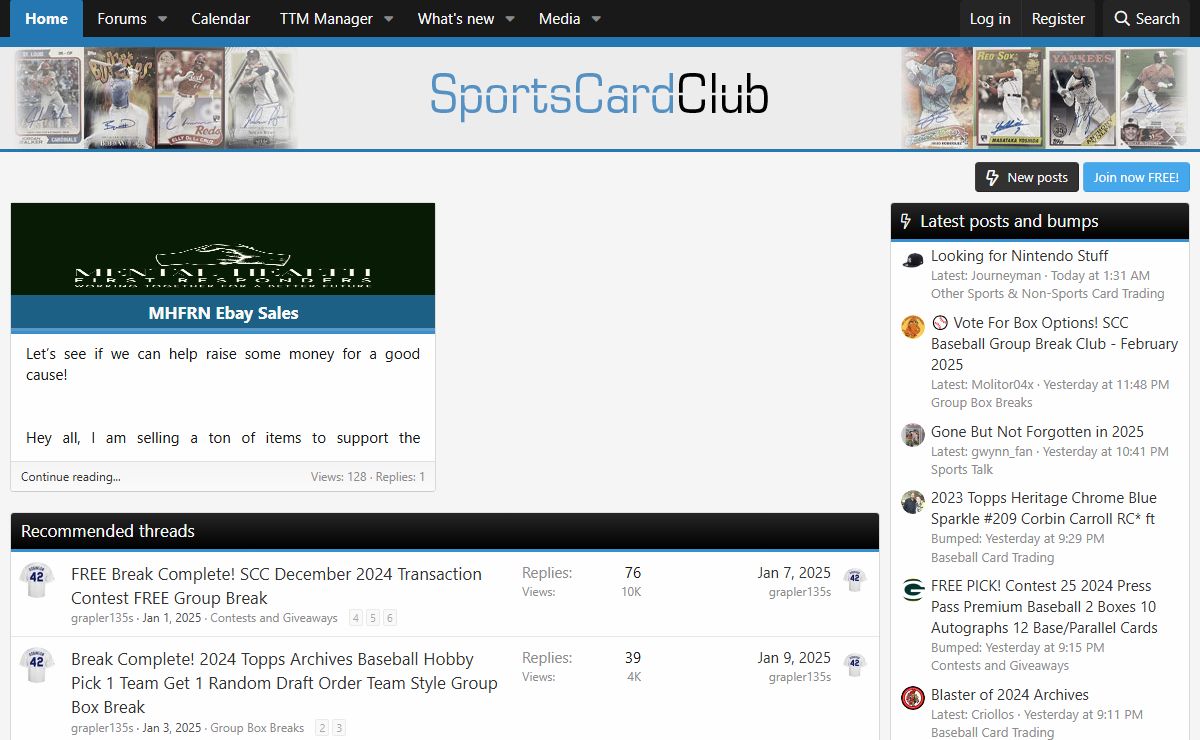Click the cap avatar beside Looking for Nintendo Stuff
The image size is (1200, 740).
point(913,260)
